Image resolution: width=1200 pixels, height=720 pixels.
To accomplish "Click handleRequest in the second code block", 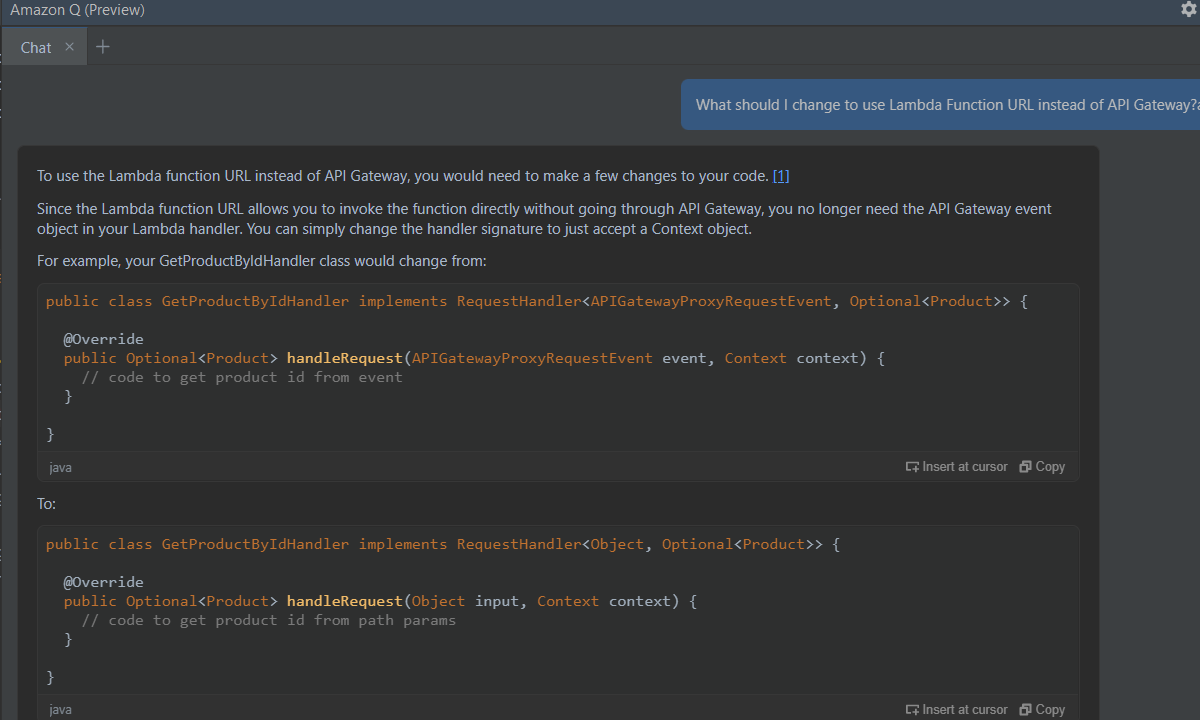I will coord(344,601).
